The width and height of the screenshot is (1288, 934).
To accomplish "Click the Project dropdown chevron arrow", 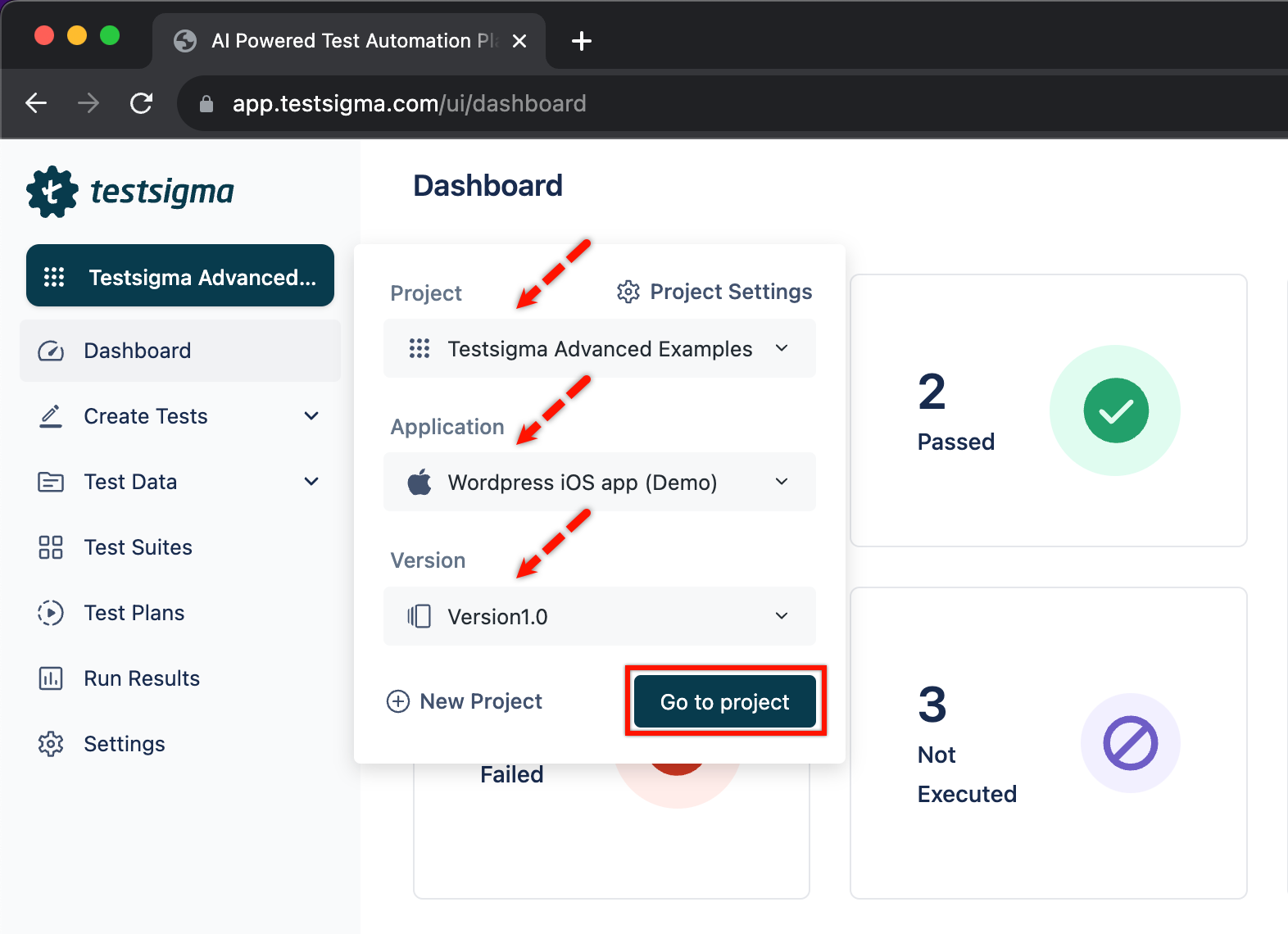I will 782,348.
